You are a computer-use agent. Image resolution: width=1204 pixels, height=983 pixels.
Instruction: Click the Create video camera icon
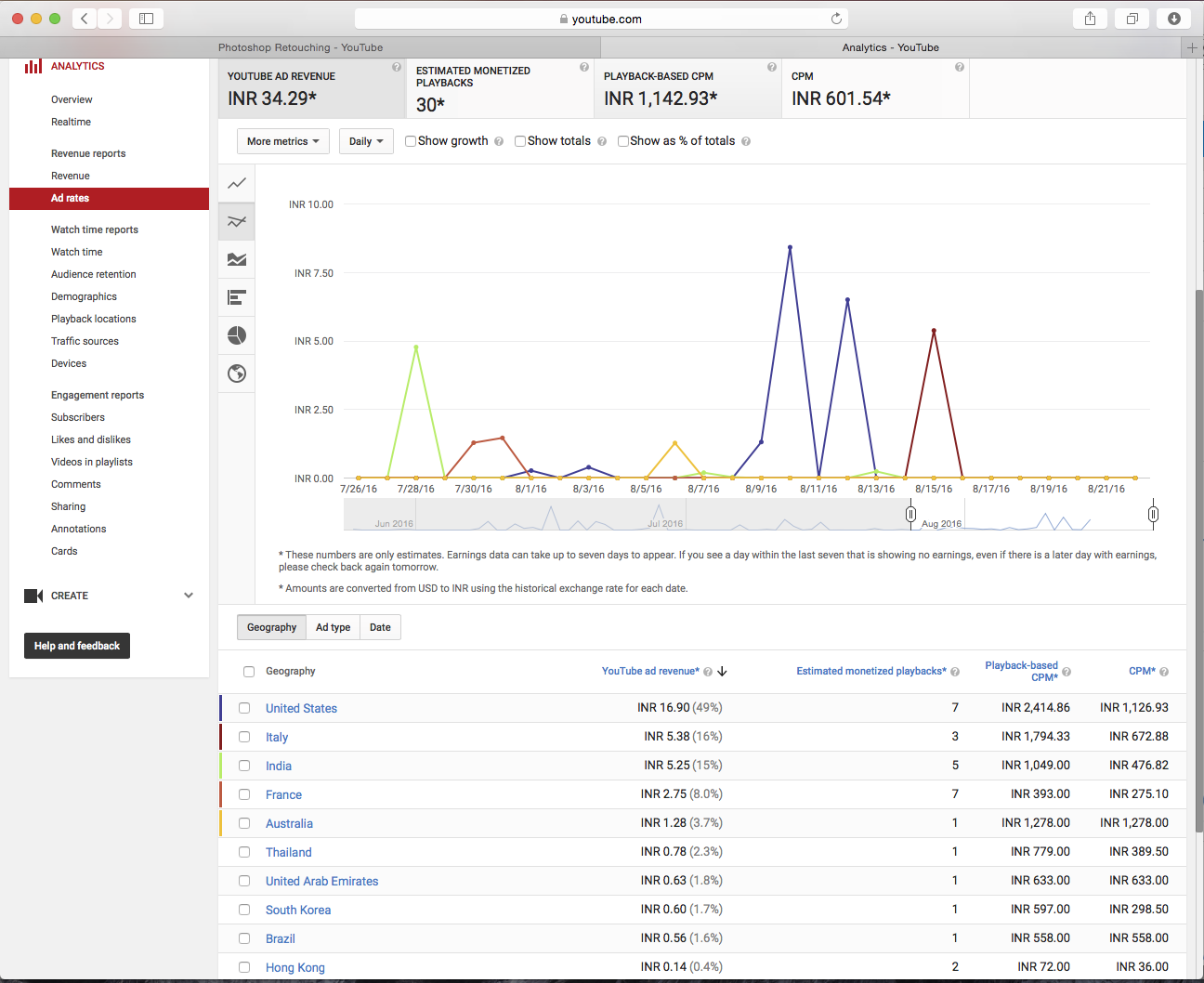(33, 596)
